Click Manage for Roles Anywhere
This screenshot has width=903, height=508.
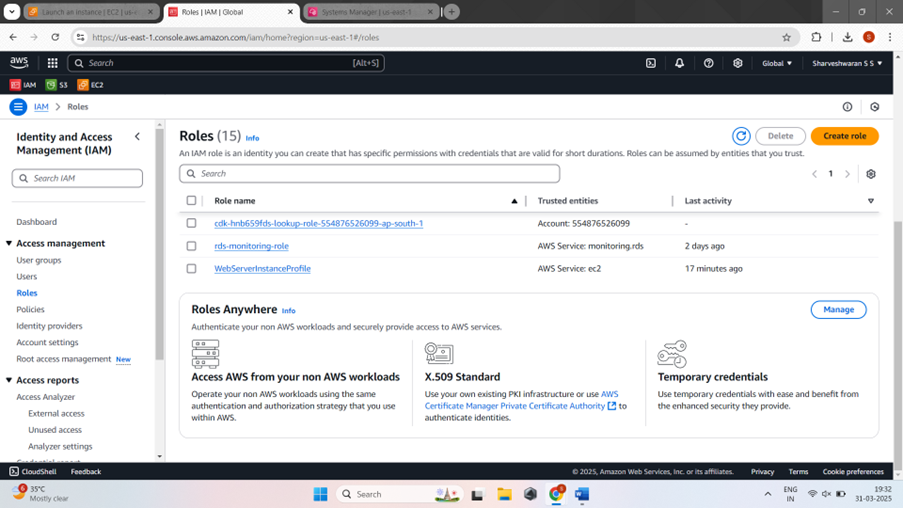[838, 309]
